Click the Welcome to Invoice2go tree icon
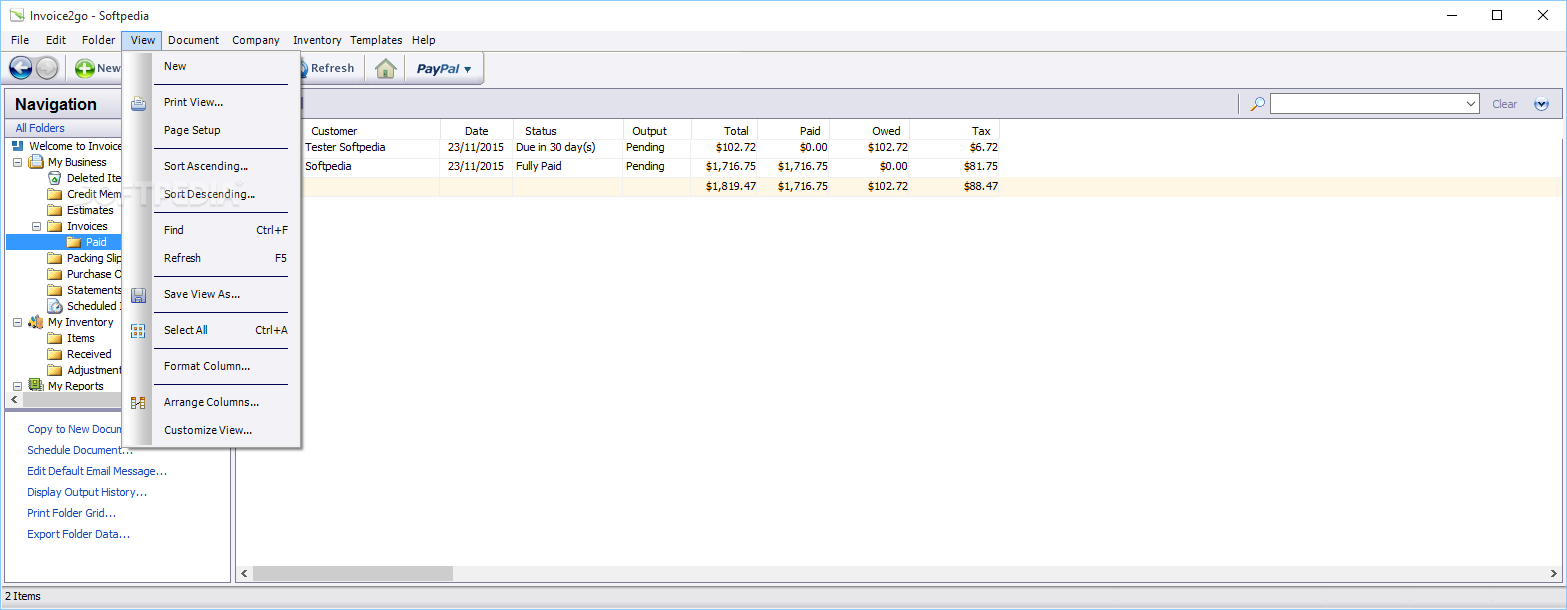1567x610 pixels. coord(18,146)
